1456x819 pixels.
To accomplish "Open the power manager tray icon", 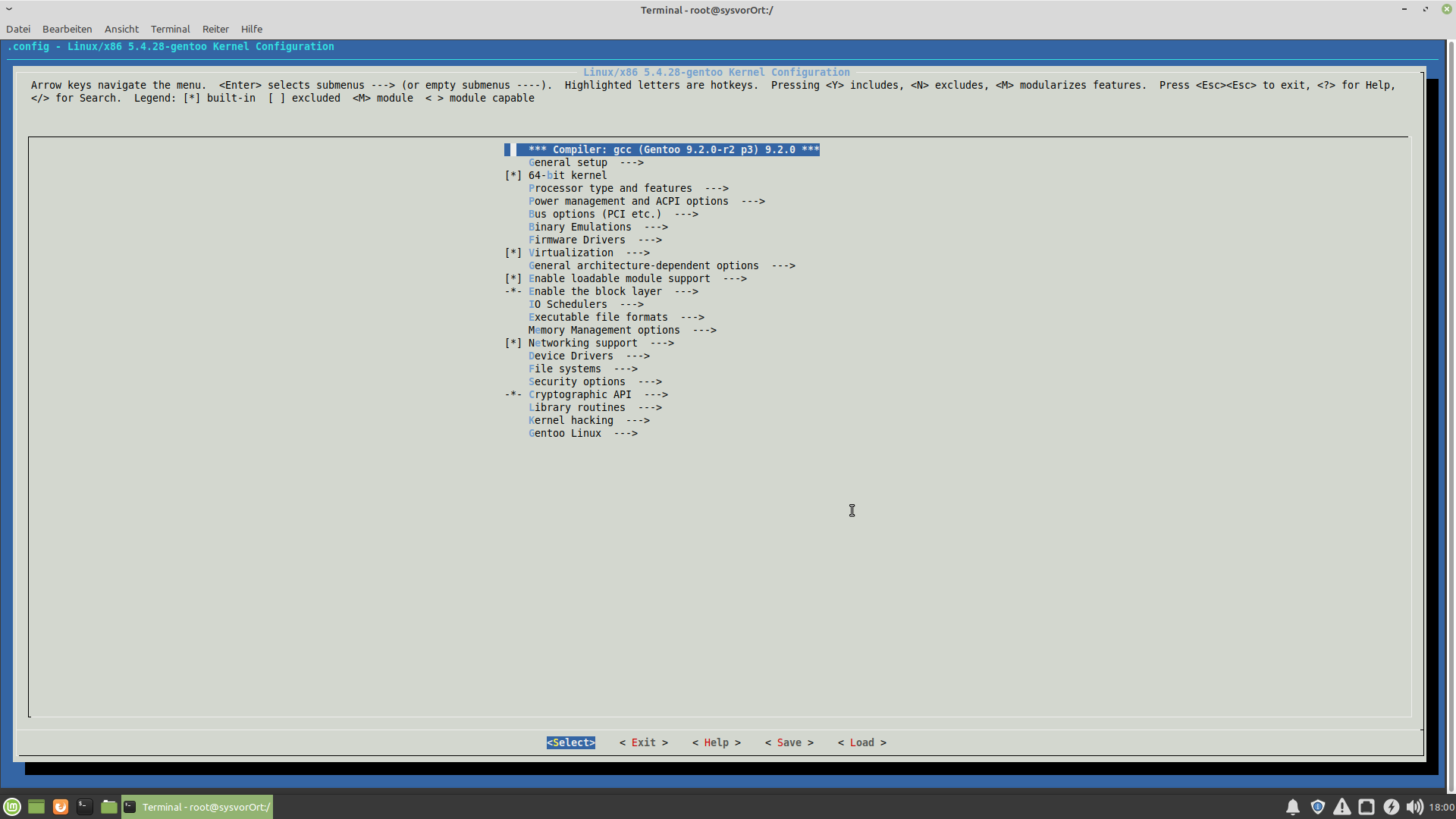I will [1391, 807].
